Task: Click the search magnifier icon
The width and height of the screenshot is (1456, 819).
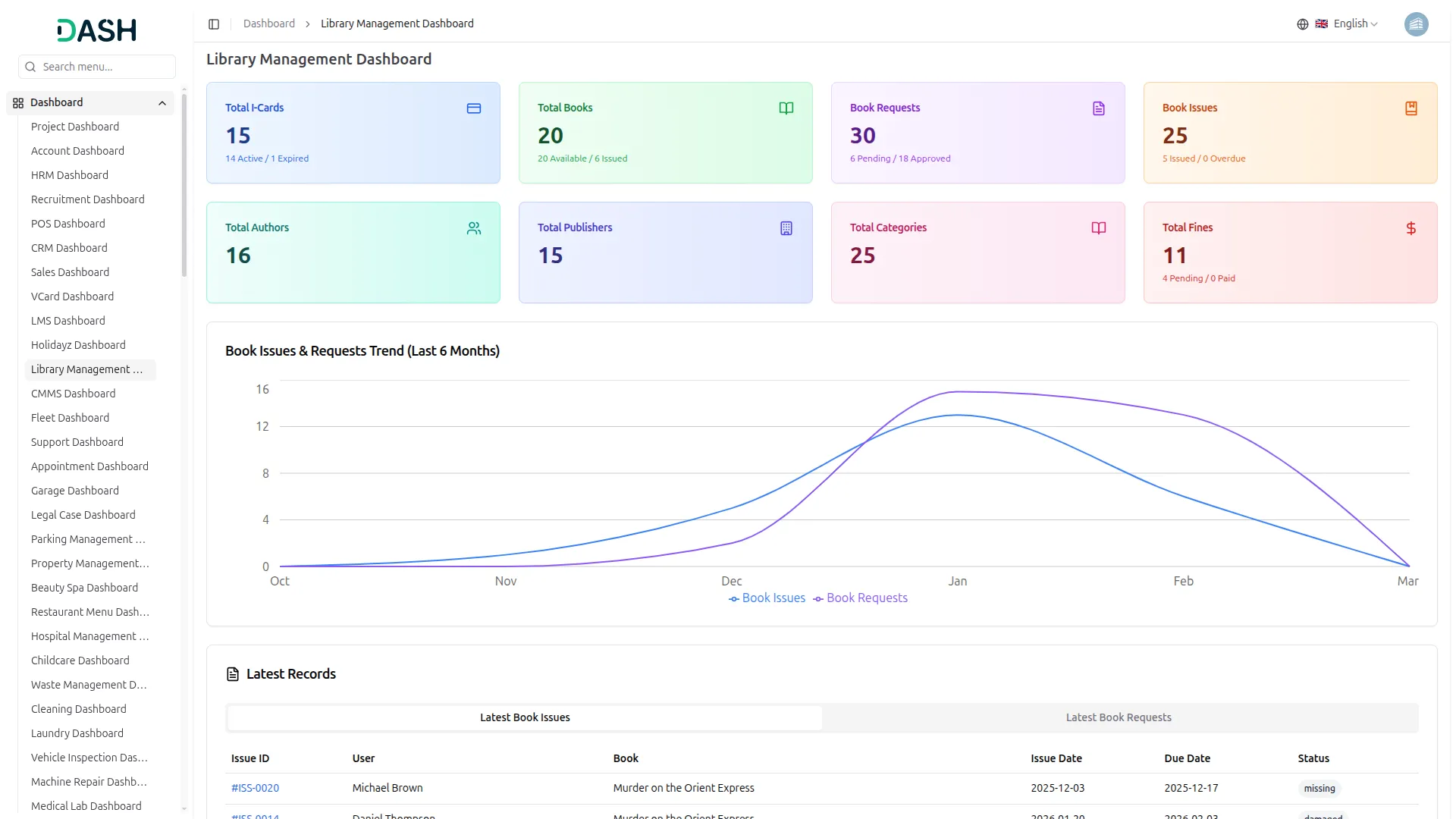Action: [30, 67]
